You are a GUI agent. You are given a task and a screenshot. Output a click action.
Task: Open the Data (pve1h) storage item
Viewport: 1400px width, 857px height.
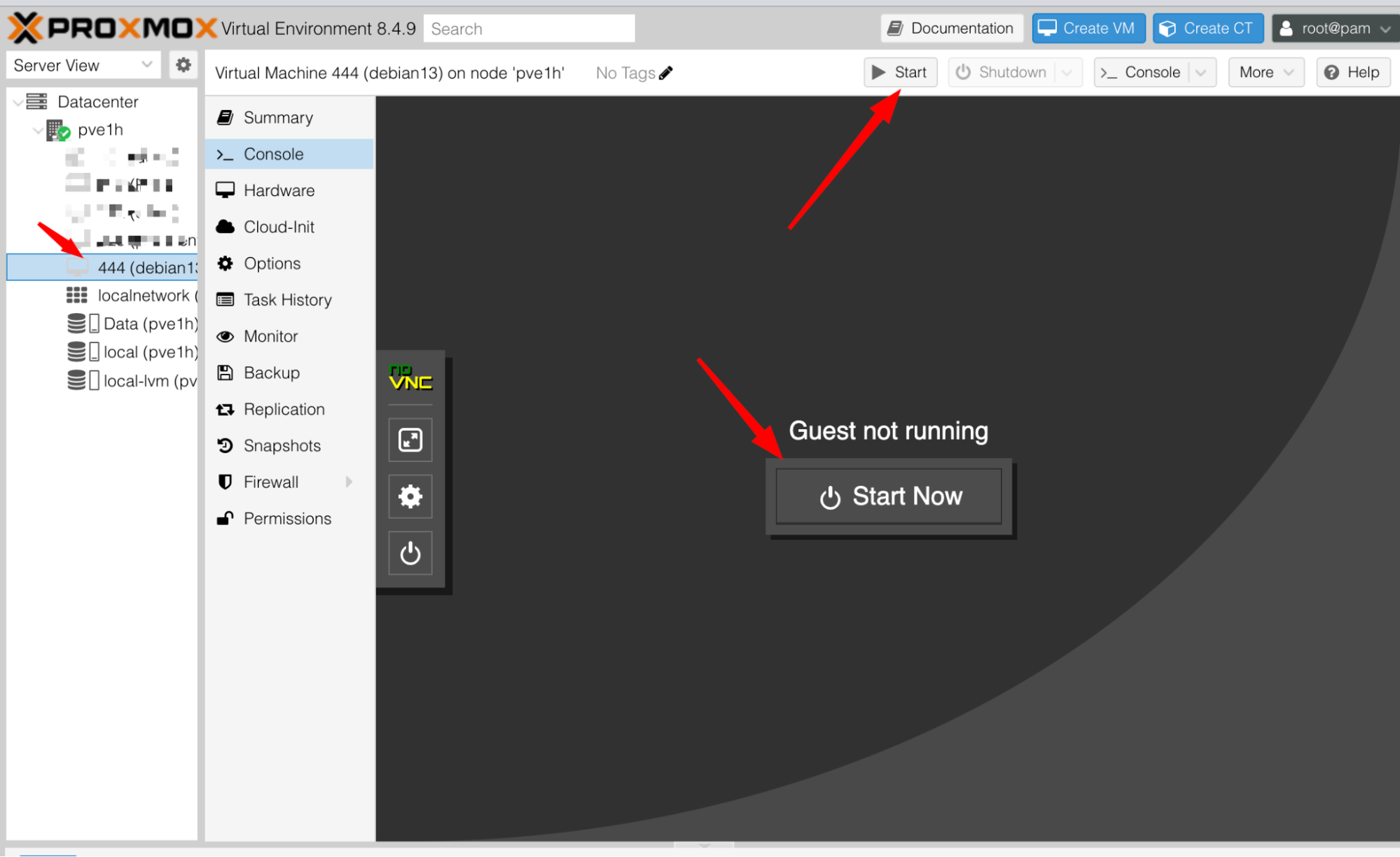(x=149, y=323)
